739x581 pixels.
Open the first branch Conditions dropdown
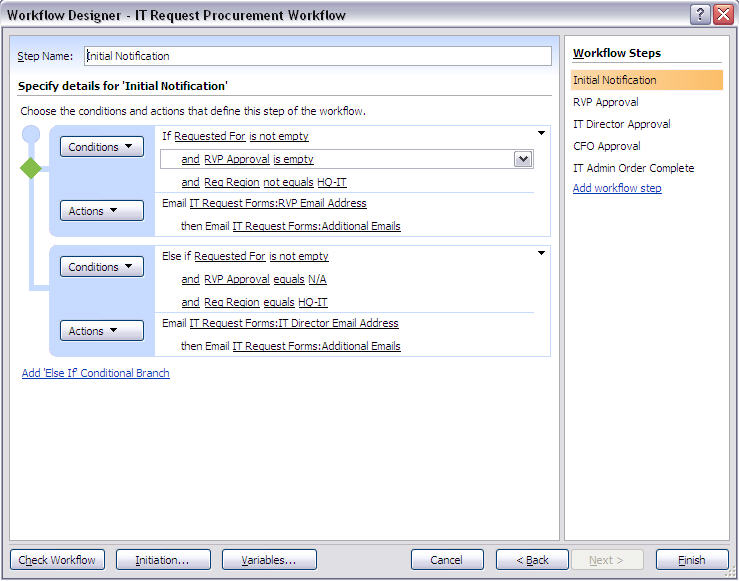pyautogui.click(x=102, y=147)
